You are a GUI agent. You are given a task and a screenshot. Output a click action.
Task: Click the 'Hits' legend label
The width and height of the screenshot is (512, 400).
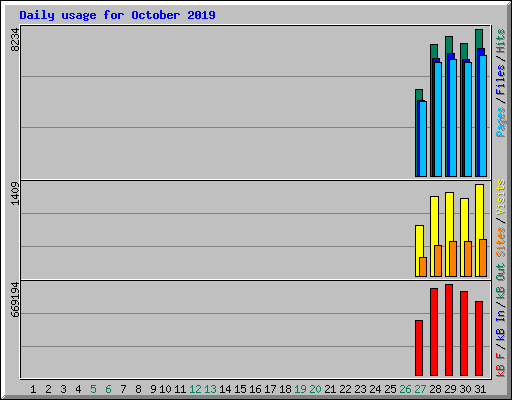(501, 41)
